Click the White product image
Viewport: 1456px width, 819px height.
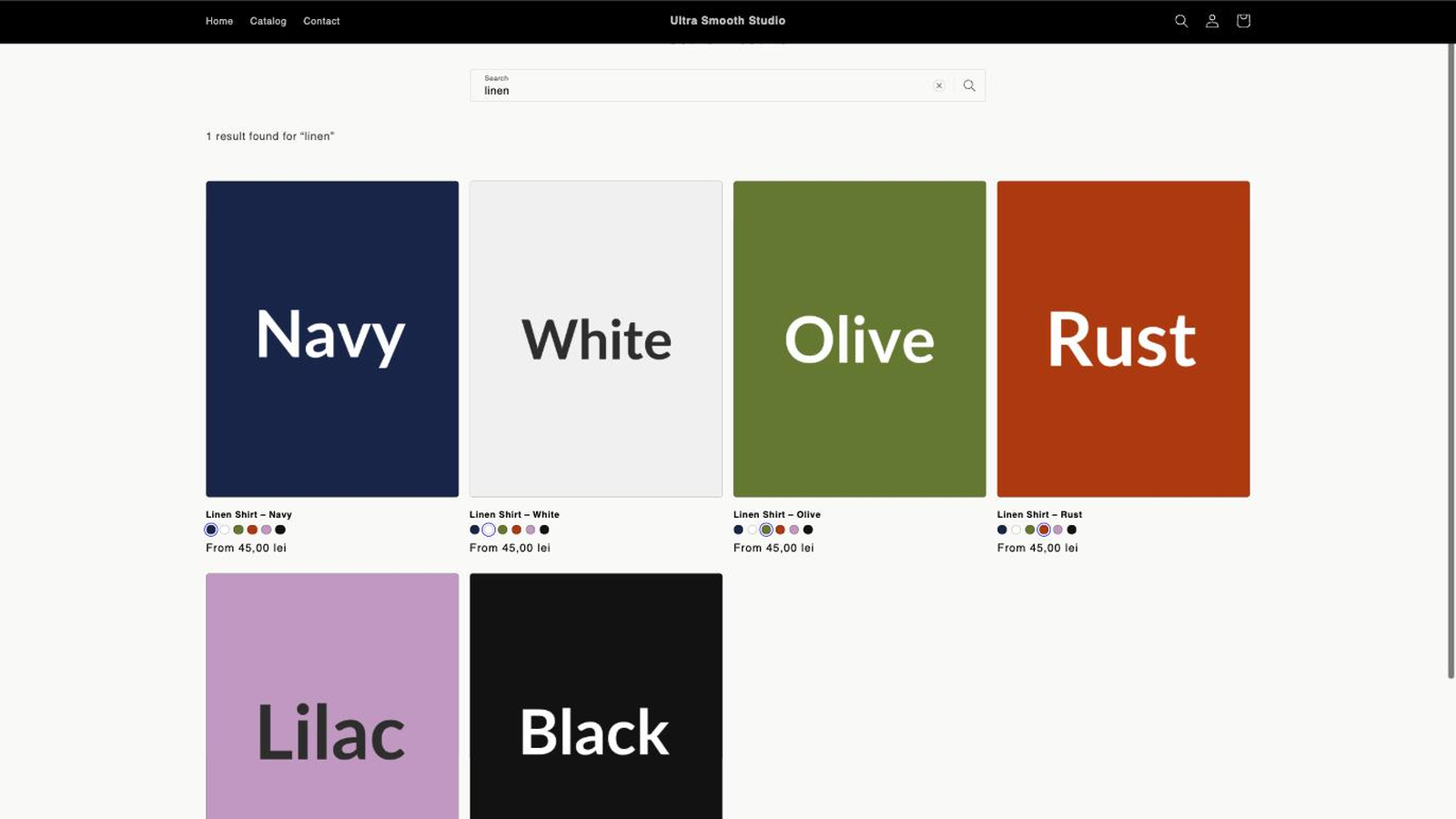point(596,339)
